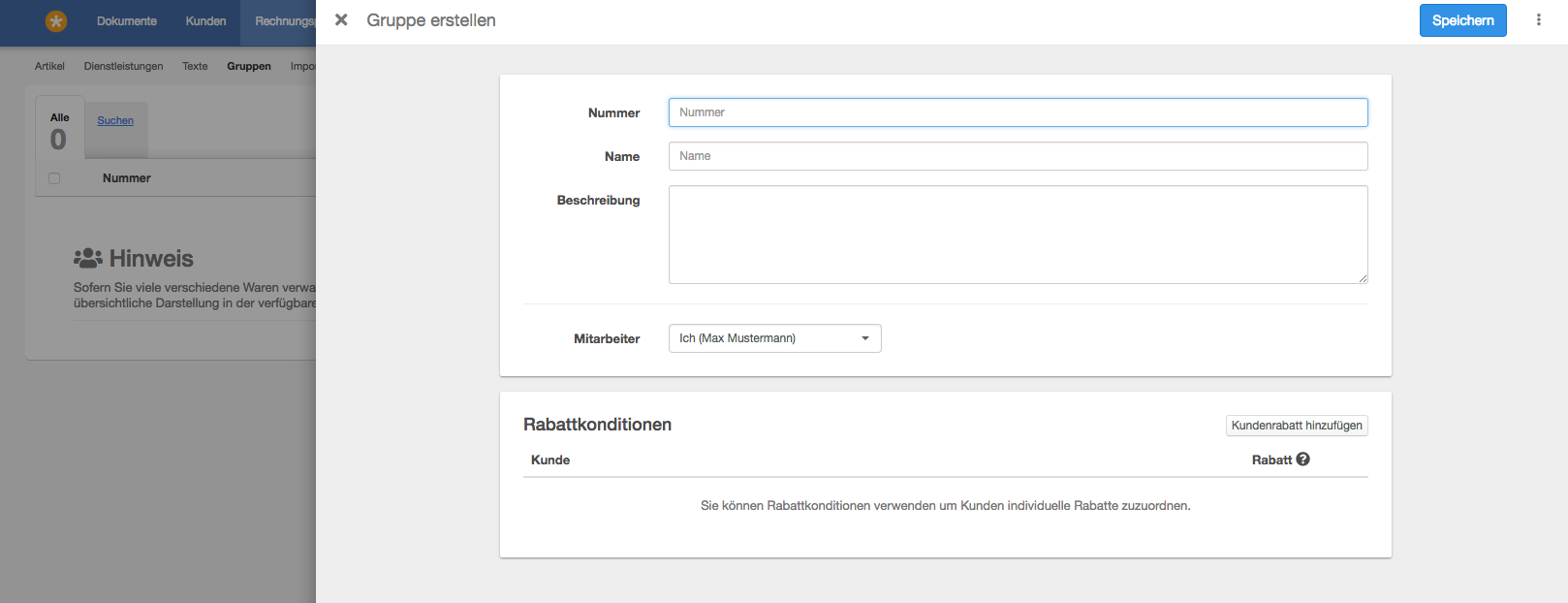The image size is (1568, 603).
Task: Focus the Nummer input field
Action: coord(1018,112)
